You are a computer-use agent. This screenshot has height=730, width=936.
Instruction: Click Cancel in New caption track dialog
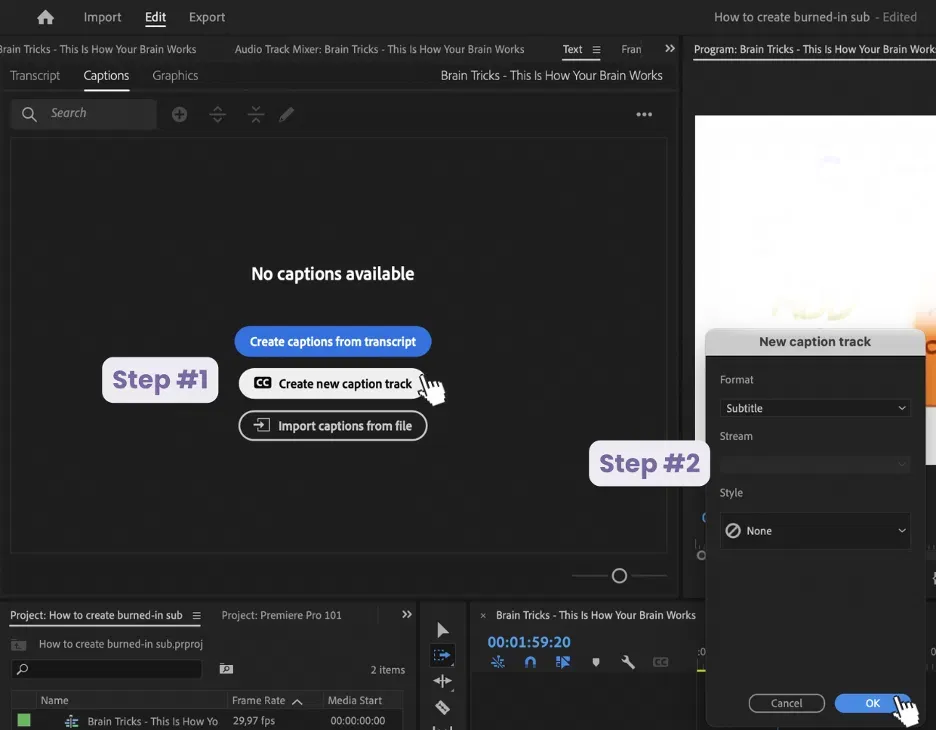pyautogui.click(x=786, y=703)
